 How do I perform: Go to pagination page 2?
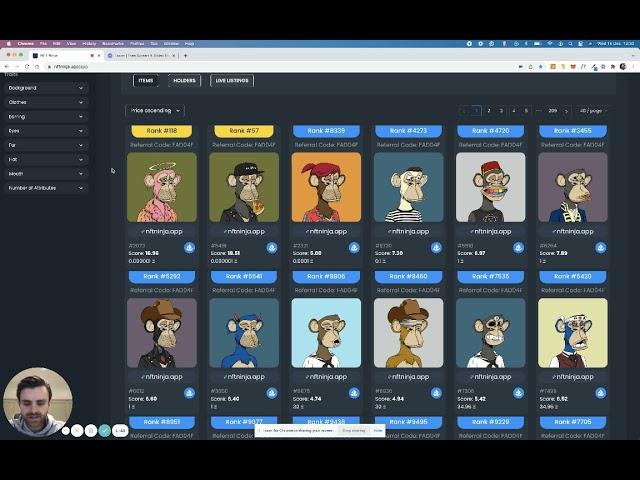coord(489,111)
